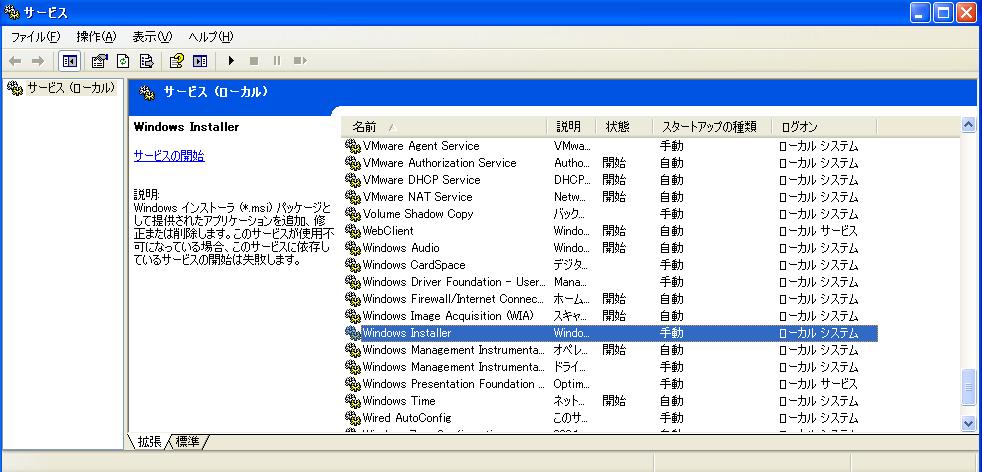Click the gear icon of WebClient

(353, 231)
